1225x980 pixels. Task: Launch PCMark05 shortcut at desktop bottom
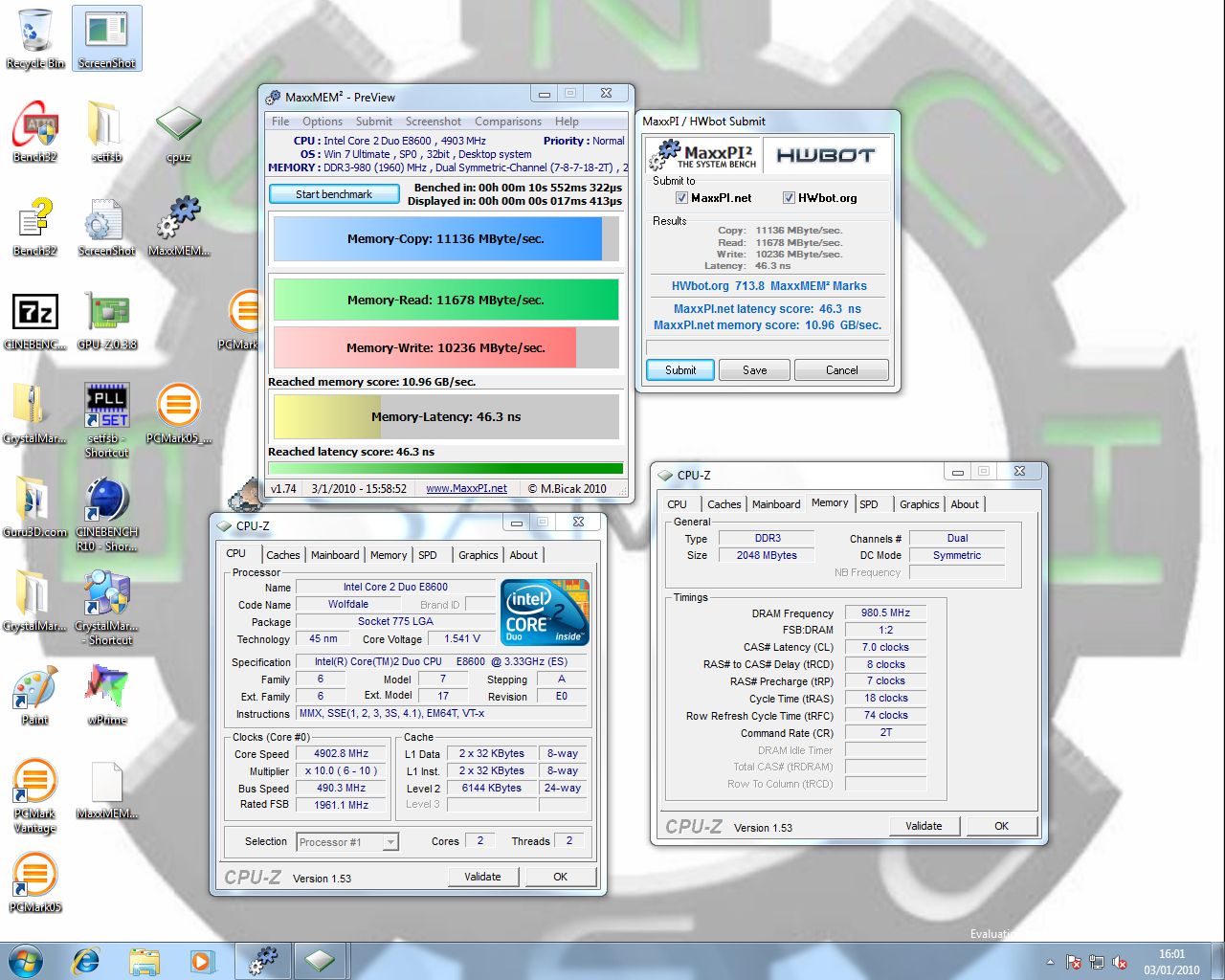pos(34,882)
